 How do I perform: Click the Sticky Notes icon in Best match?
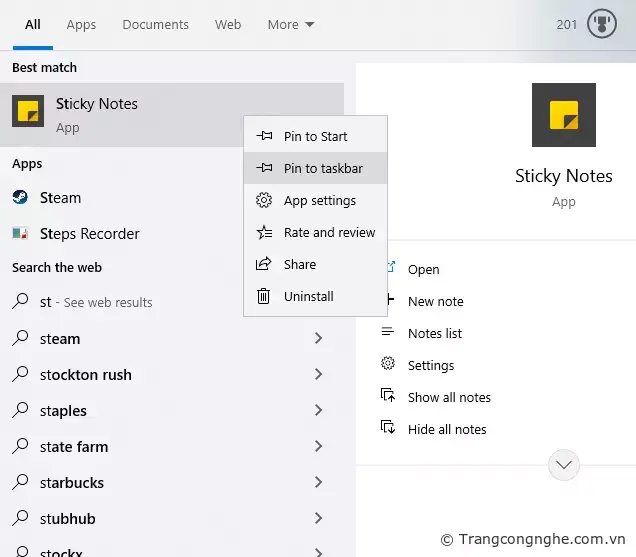coord(28,112)
